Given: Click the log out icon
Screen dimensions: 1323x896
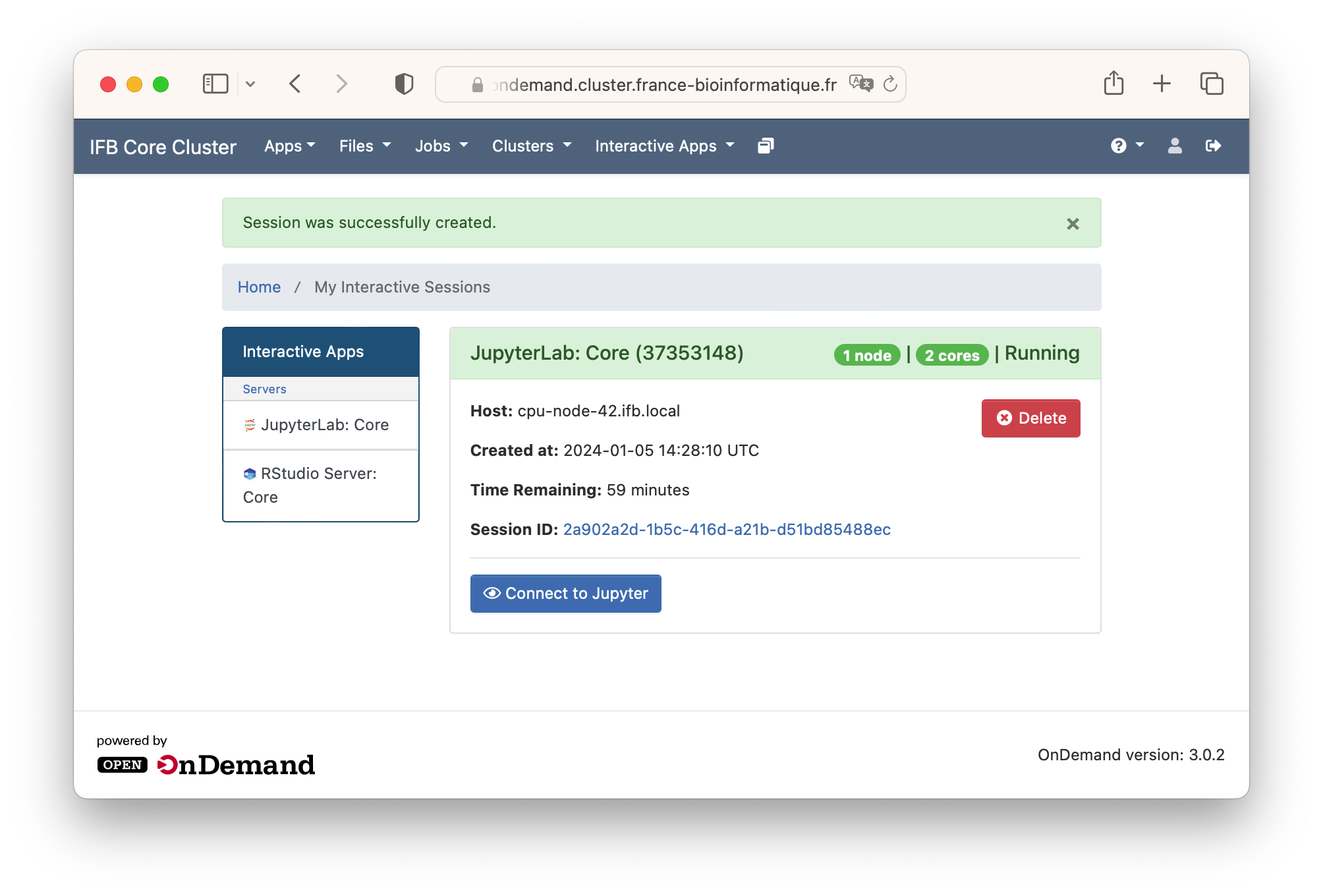Looking at the screenshot, I should point(1213,146).
